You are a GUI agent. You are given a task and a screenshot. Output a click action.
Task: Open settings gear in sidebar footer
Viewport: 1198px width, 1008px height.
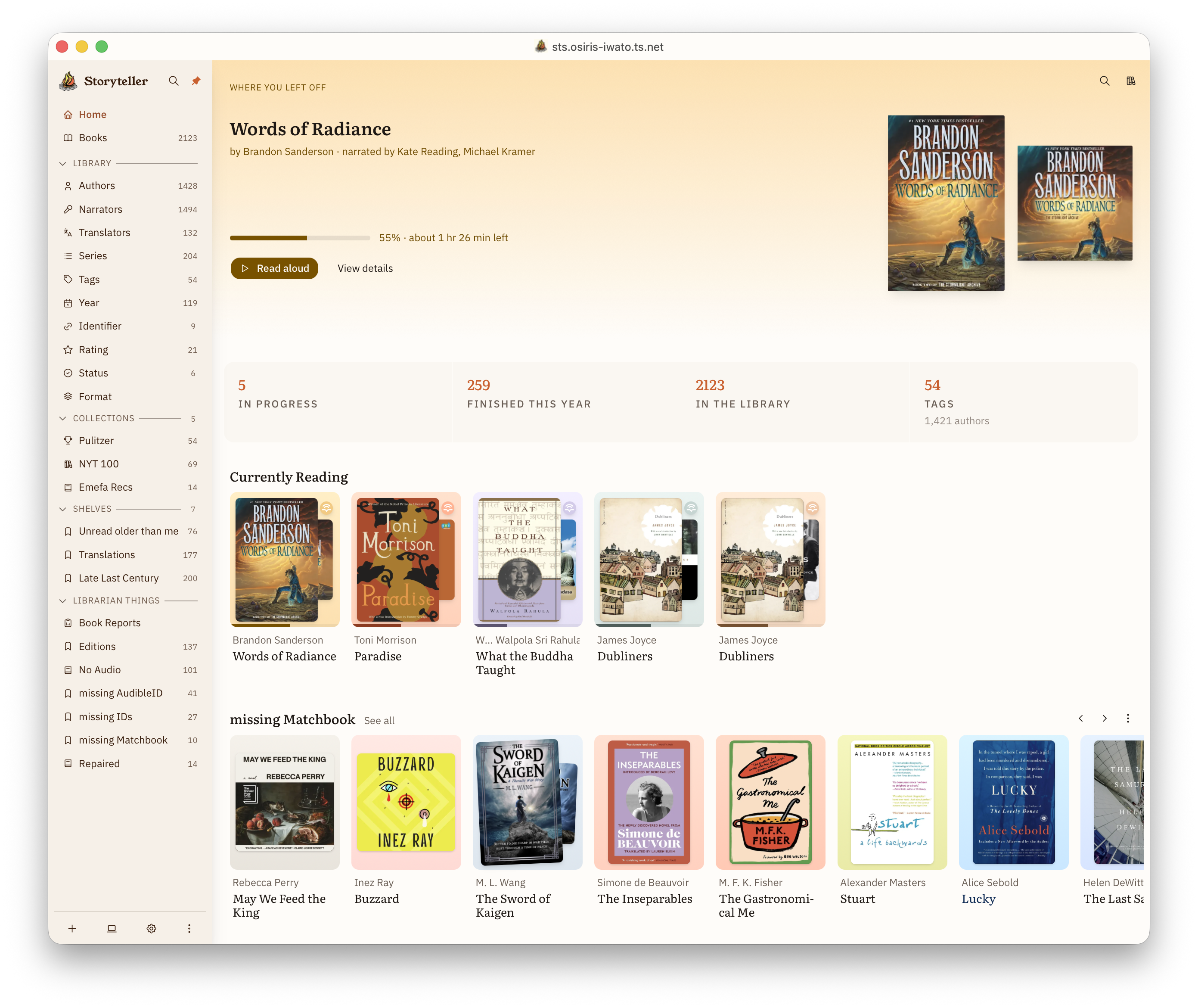coord(152,929)
